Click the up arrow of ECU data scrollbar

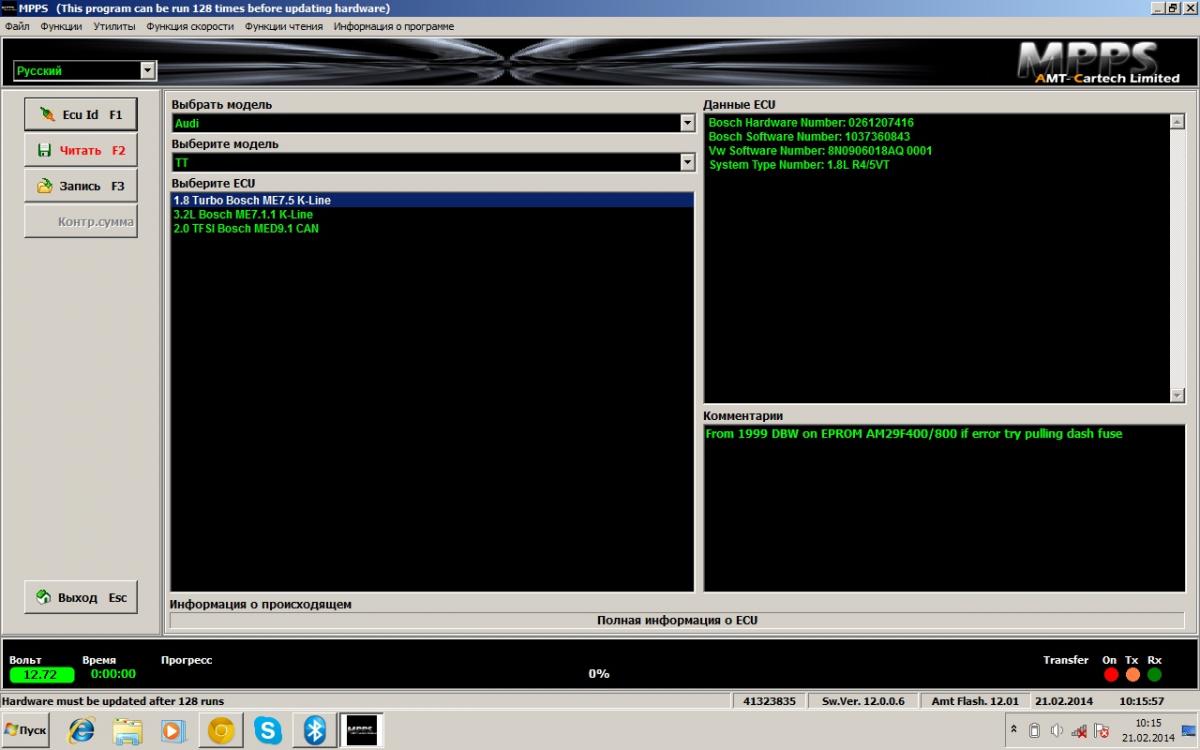1177,122
